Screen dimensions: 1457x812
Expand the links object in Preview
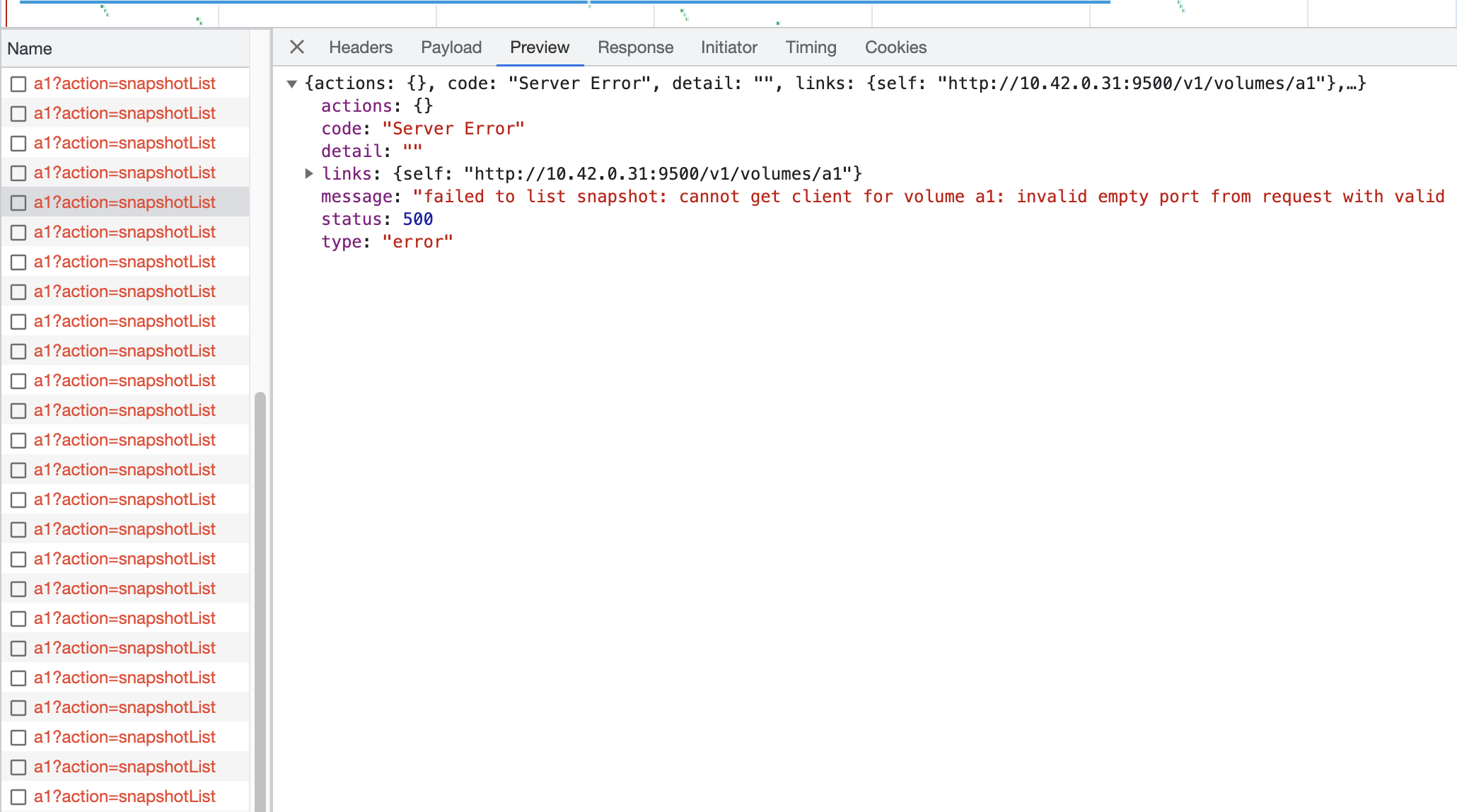(309, 173)
